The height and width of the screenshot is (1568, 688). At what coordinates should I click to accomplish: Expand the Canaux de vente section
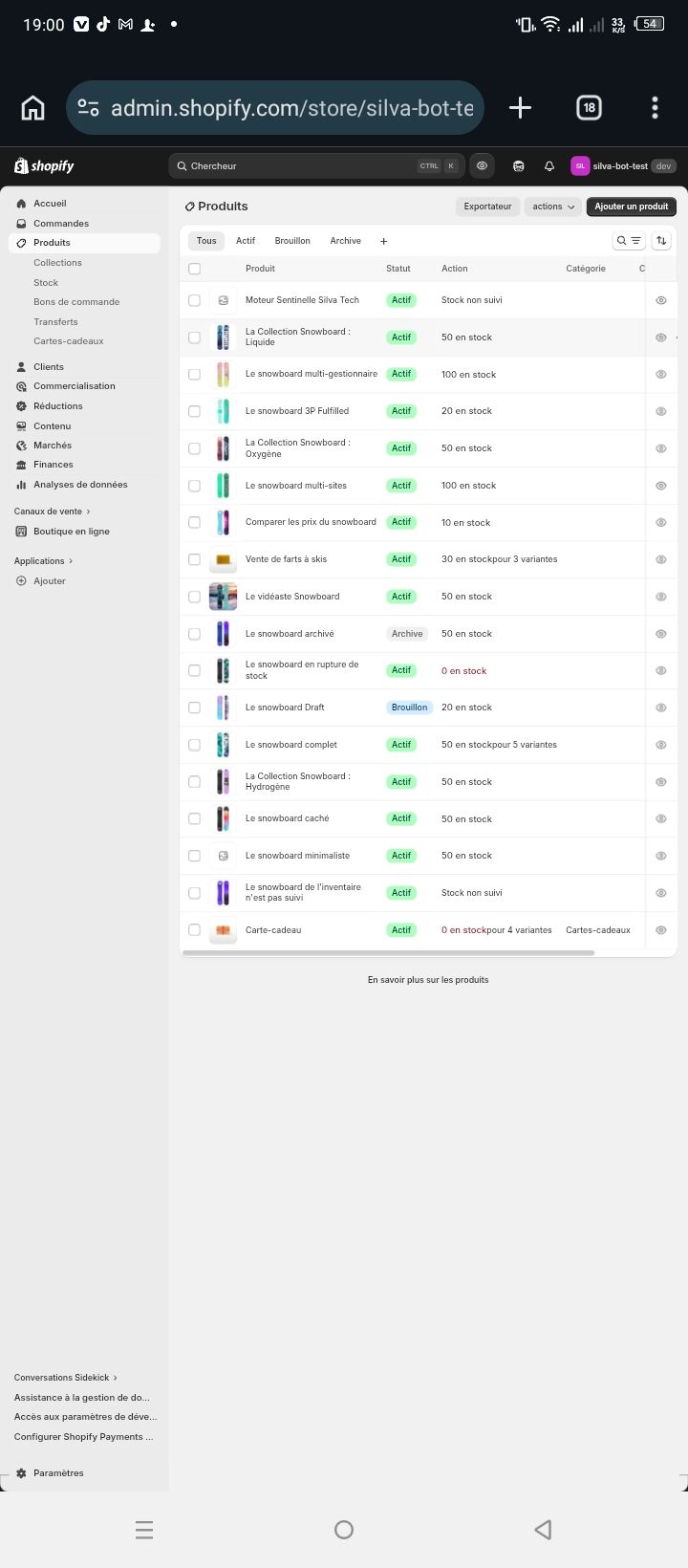tap(53, 512)
